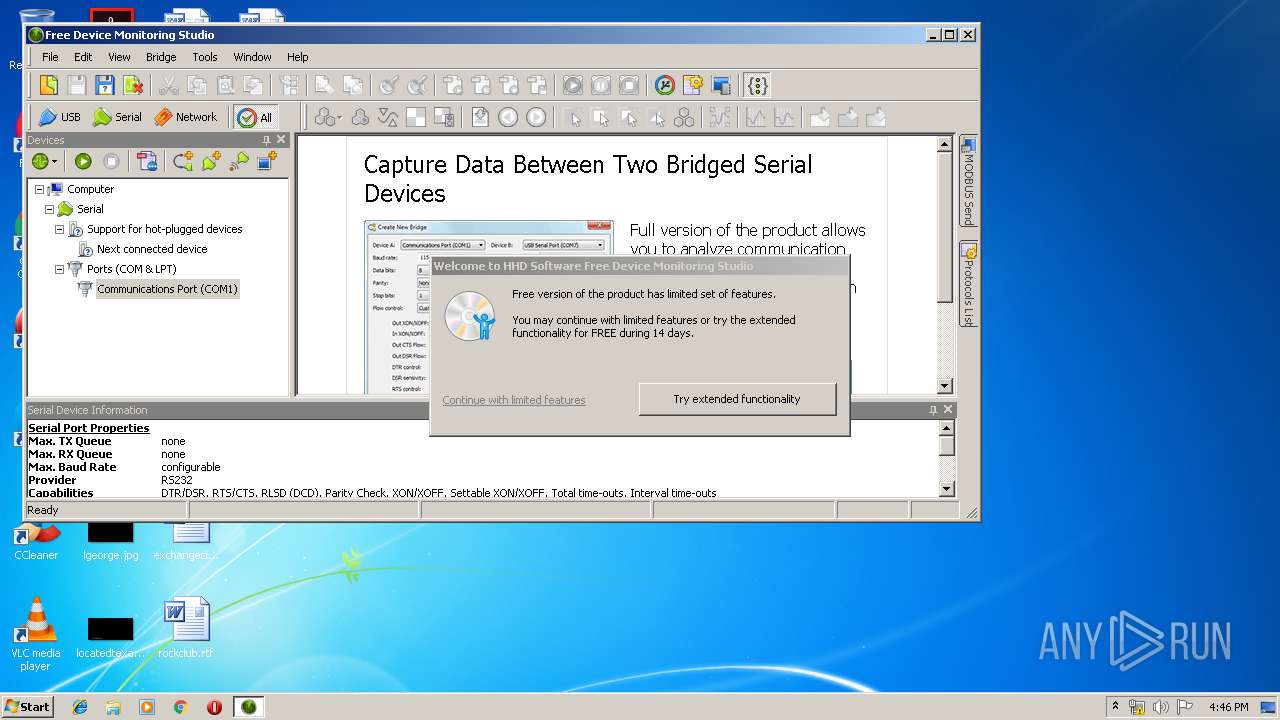Screen dimensions: 1280x720
Task: Click the taskbar clock showing 4:46 PM
Action: point(1228,707)
